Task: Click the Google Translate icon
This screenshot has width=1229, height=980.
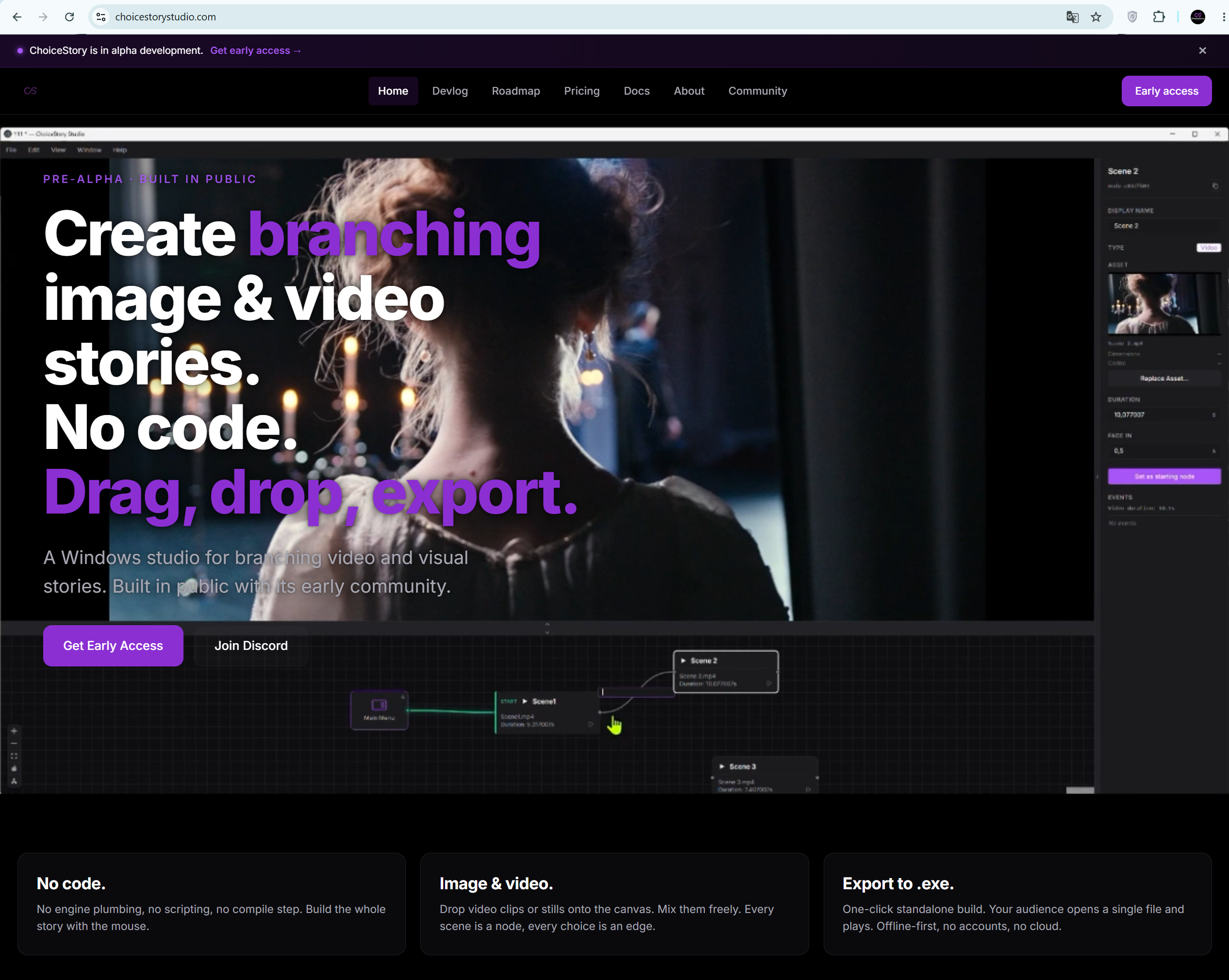Action: click(x=1072, y=17)
